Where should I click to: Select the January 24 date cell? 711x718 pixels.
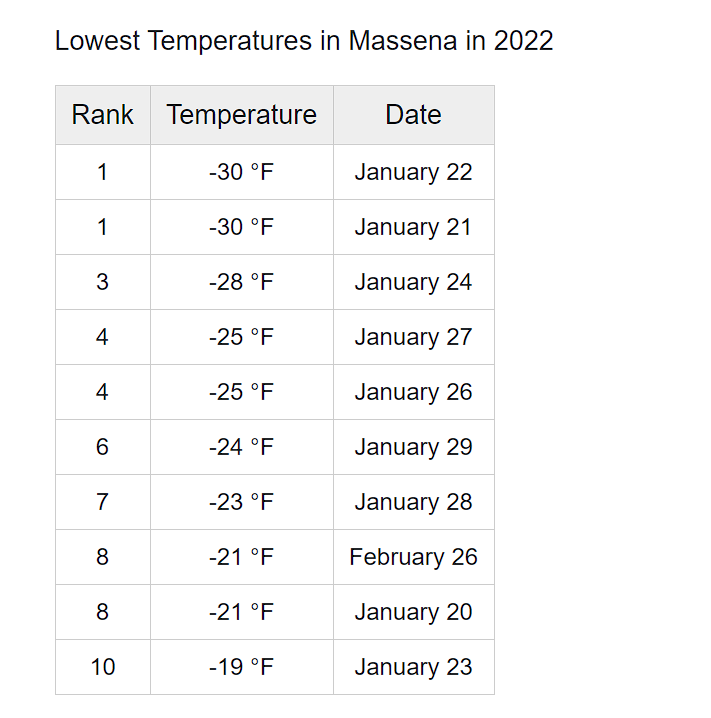tap(414, 282)
